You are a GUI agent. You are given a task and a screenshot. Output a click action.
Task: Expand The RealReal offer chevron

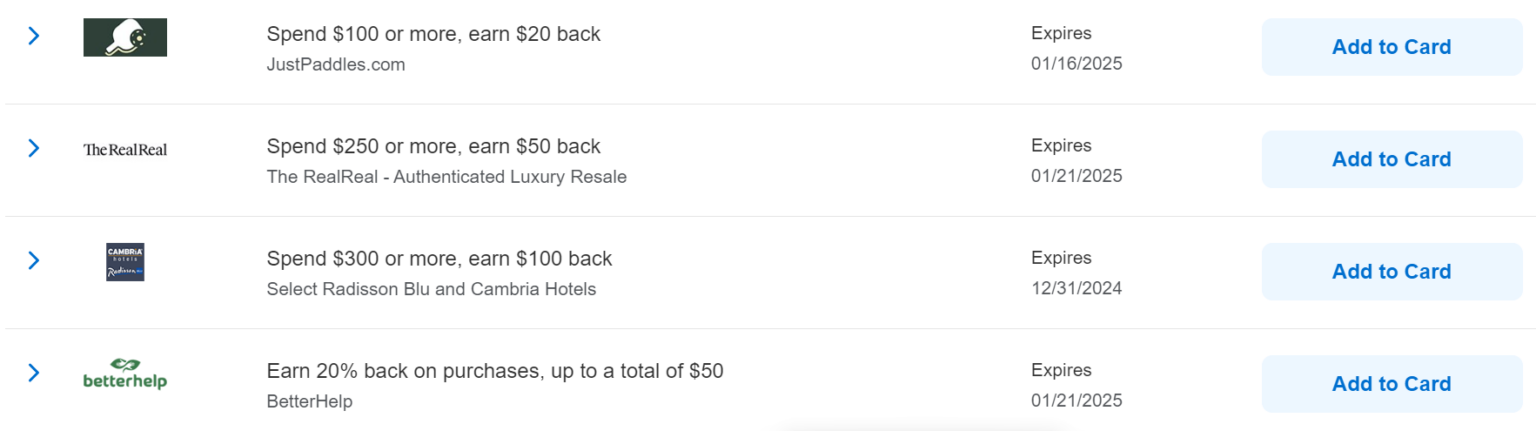click(34, 148)
